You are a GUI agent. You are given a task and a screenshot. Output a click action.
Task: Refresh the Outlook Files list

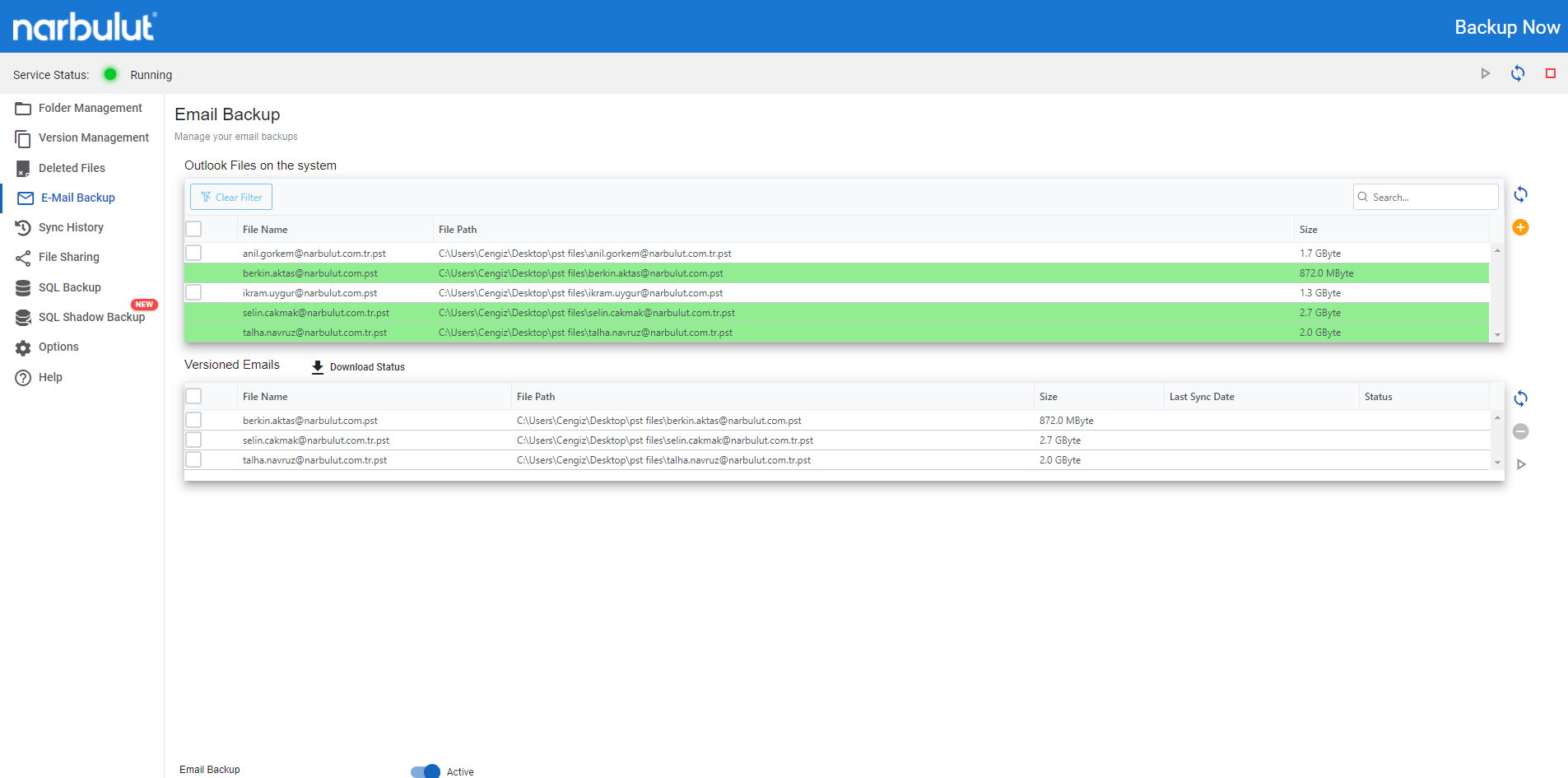click(x=1520, y=194)
